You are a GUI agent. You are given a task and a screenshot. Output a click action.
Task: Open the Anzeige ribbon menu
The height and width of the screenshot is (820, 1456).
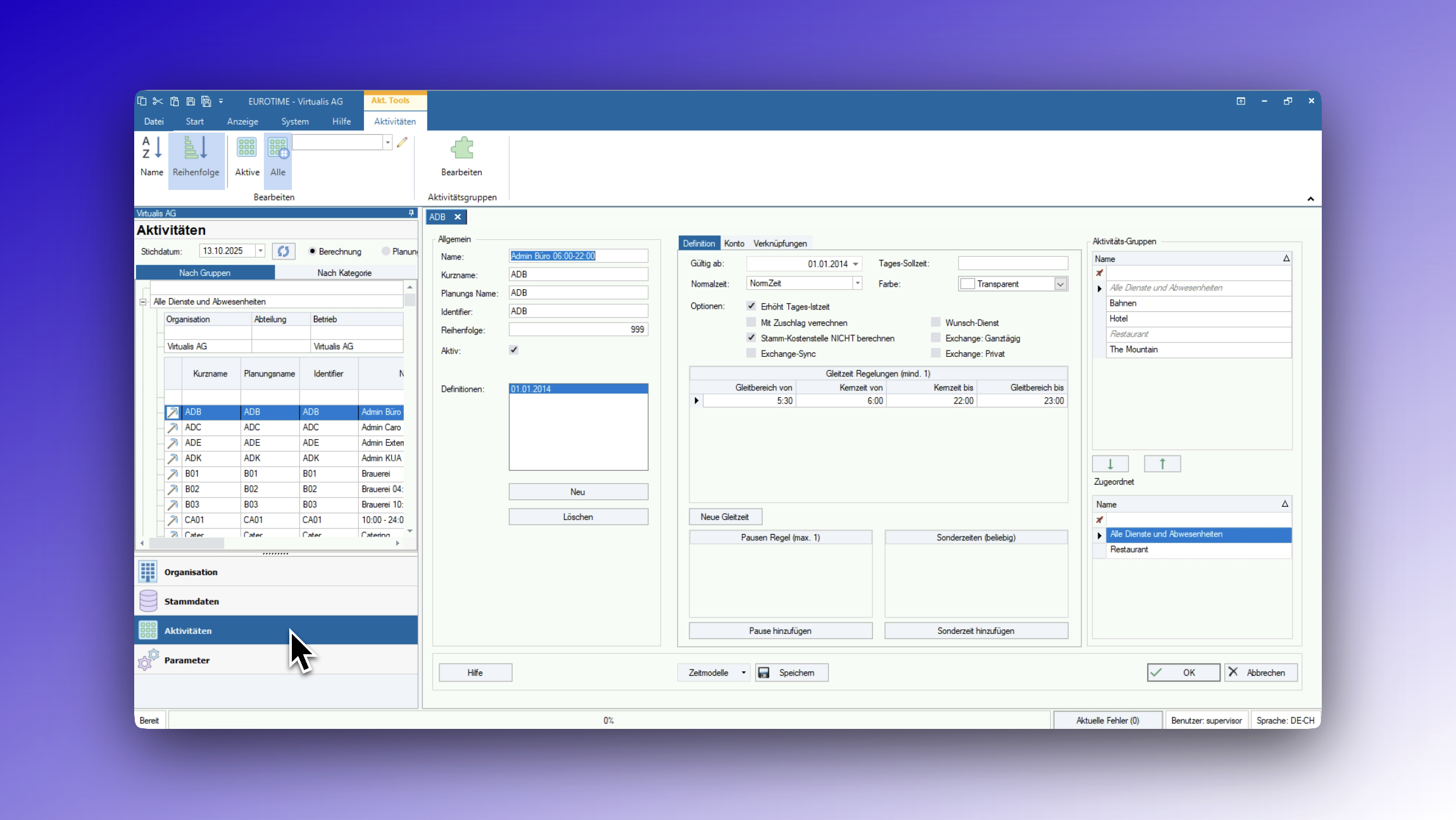coord(242,121)
